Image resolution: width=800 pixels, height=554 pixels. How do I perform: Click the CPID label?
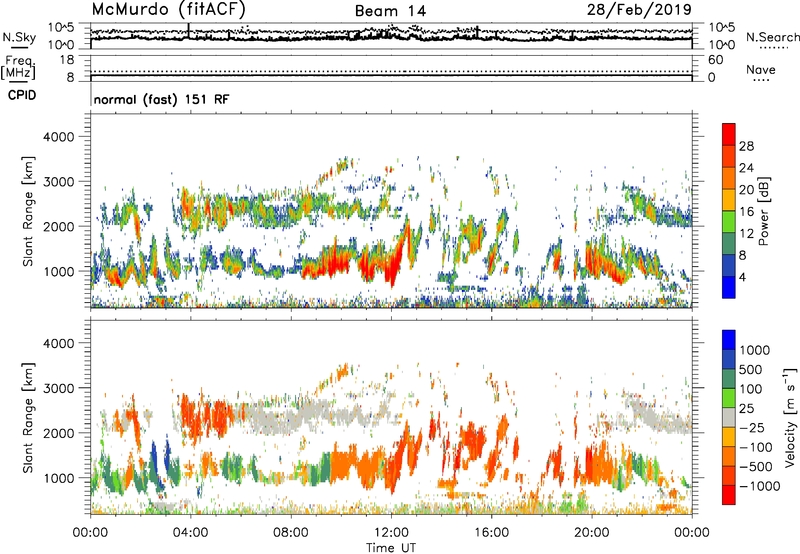coord(22,95)
